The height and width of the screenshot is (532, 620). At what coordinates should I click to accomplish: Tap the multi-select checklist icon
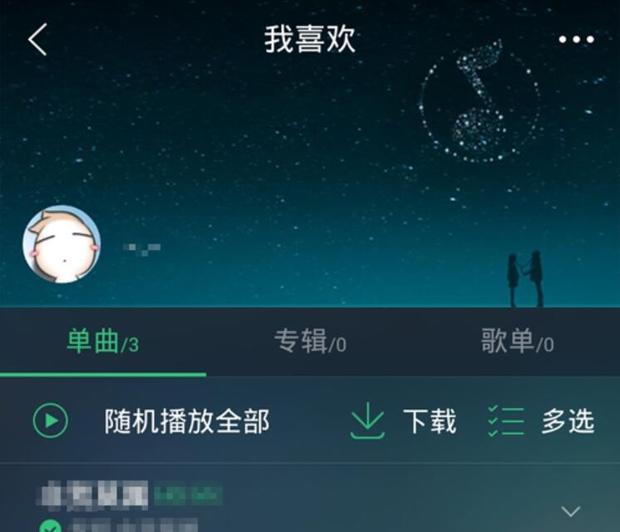click(x=507, y=421)
